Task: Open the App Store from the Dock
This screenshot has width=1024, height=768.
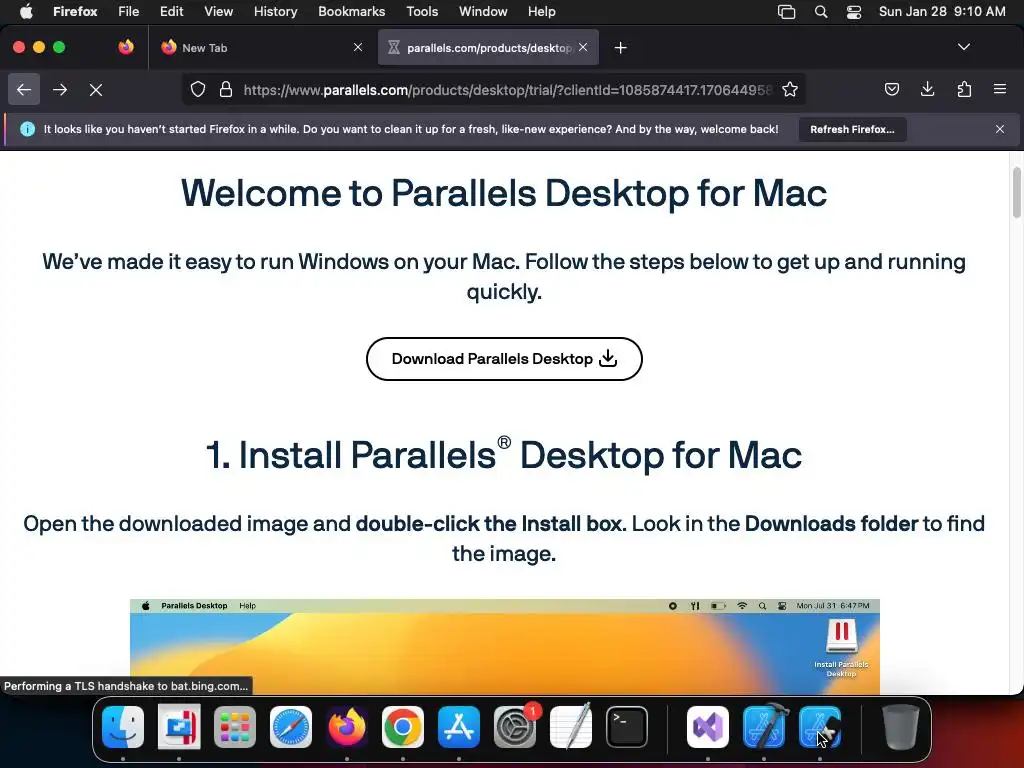Action: [458, 727]
